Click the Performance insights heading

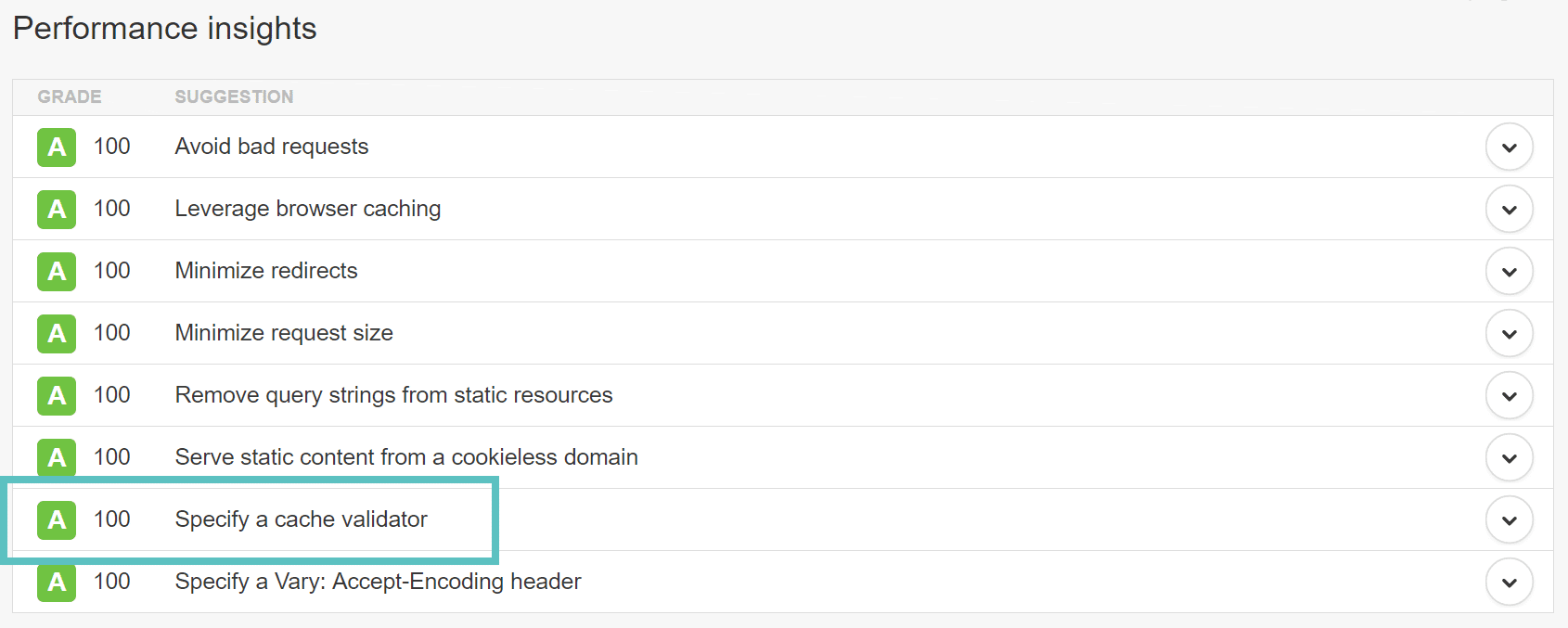point(164,29)
